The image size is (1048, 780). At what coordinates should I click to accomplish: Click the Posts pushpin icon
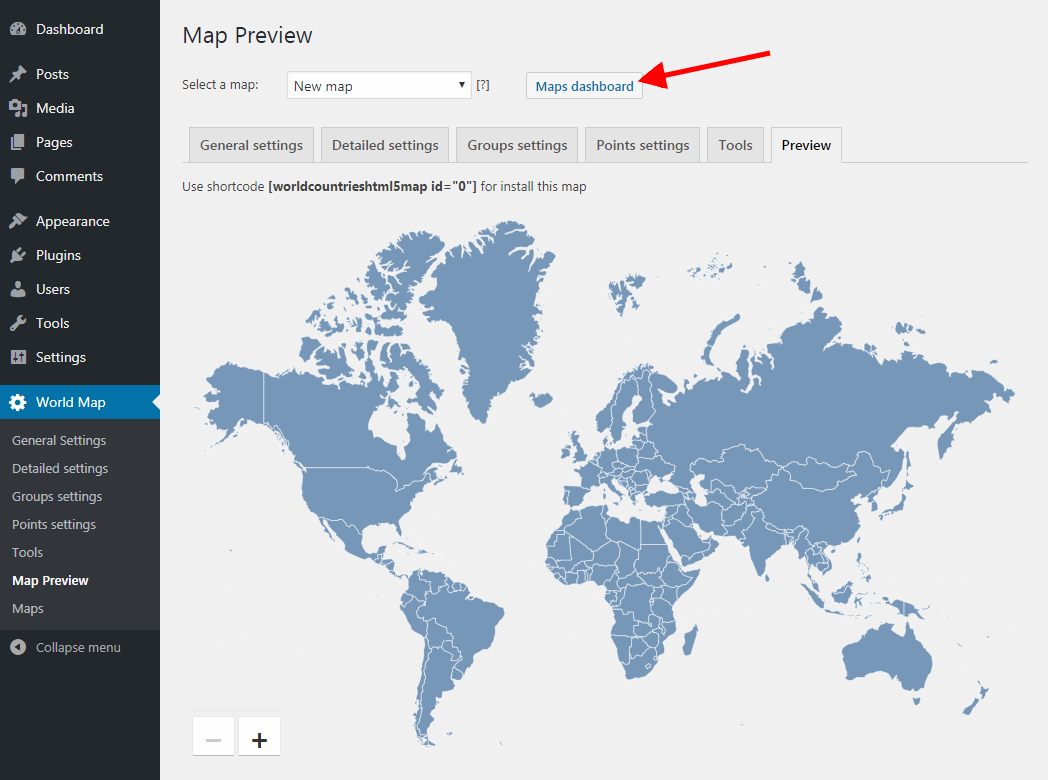point(20,73)
